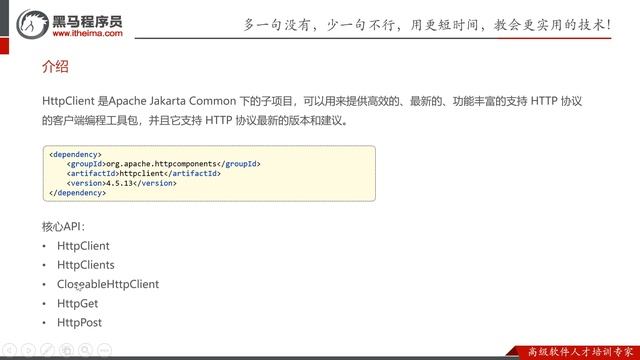Click the httpclient artifactId line
640x360 pixels.
coord(144,173)
